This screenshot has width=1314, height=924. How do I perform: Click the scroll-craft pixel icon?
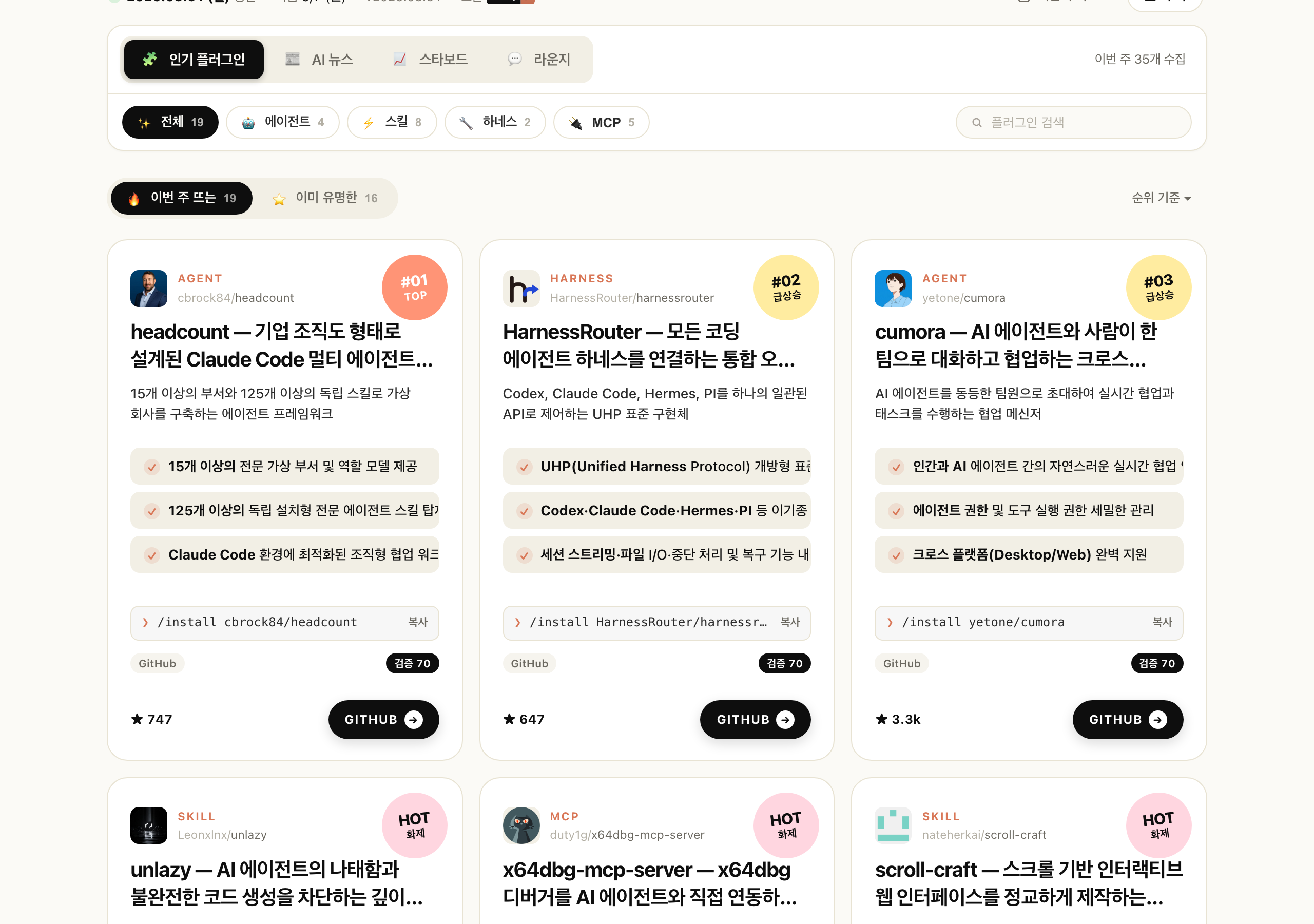[x=893, y=825]
